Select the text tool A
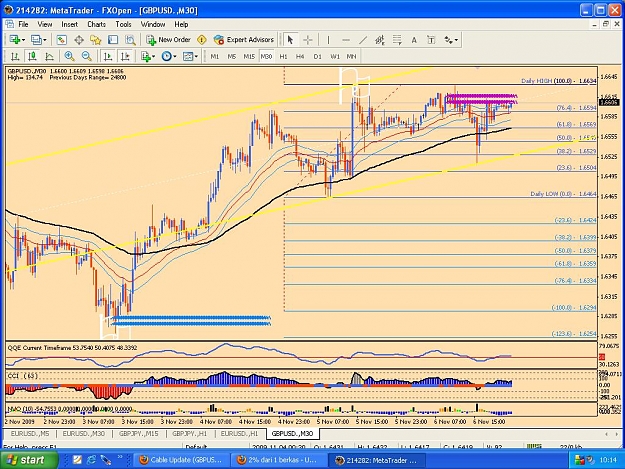This screenshot has width=625, height=469. coord(414,40)
